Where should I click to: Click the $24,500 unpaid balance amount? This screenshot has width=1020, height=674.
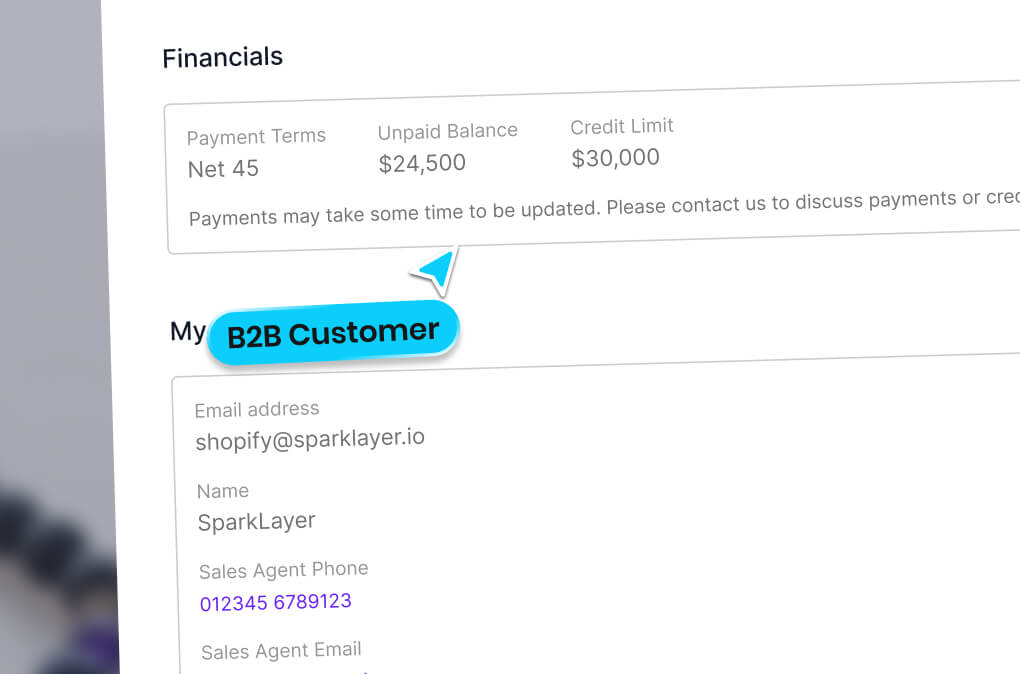pos(422,163)
